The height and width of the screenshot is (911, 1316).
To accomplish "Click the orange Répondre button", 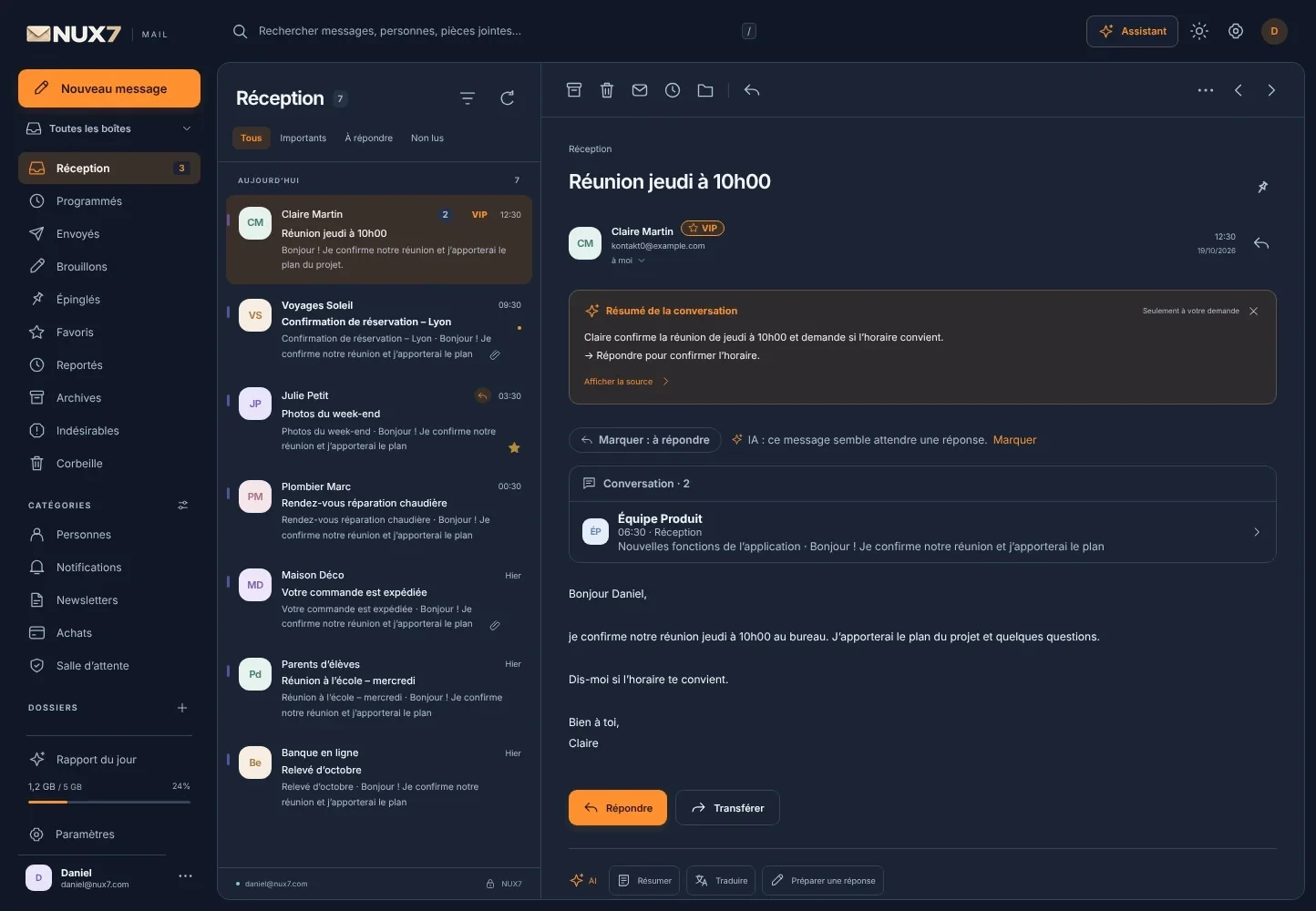I will pos(618,808).
